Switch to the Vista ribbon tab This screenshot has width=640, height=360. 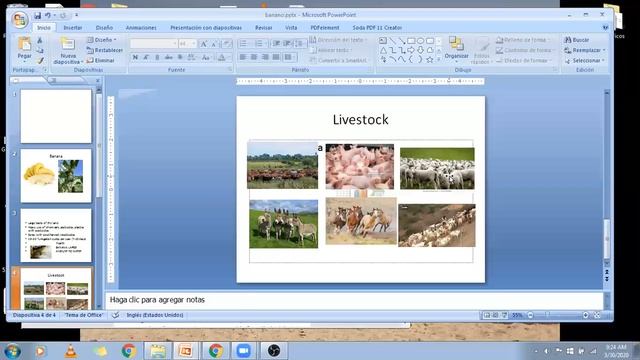pyautogui.click(x=291, y=28)
